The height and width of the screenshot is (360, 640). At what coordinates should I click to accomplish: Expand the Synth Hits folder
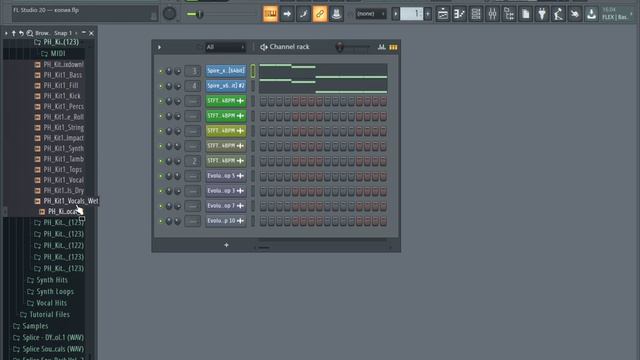click(47, 280)
